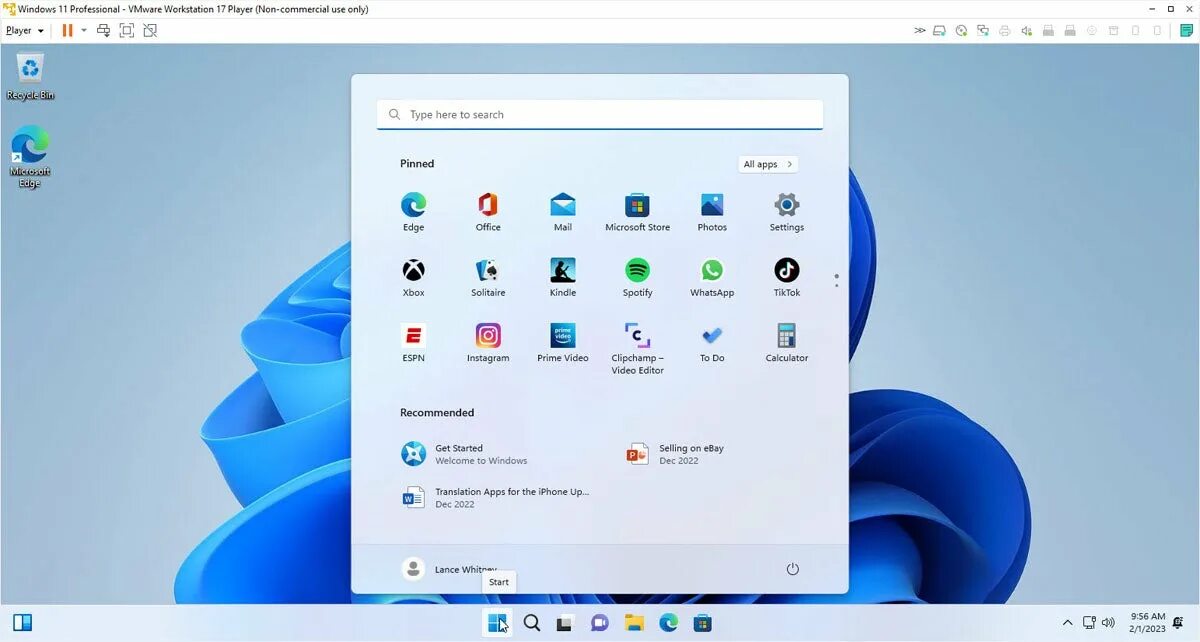The height and width of the screenshot is (642, 1200).
Task: Launch the To Do app
Action: pos(712,343)
